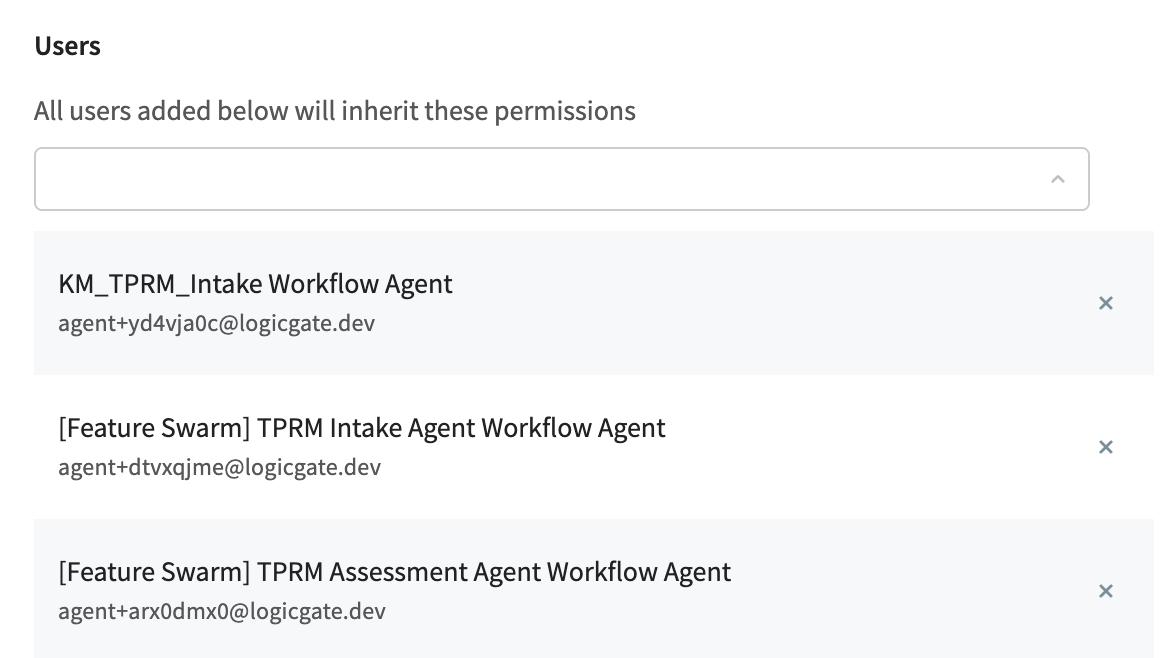Select the KM_TPRM_Intake Workflow Agent name

[x=255, y=284]
